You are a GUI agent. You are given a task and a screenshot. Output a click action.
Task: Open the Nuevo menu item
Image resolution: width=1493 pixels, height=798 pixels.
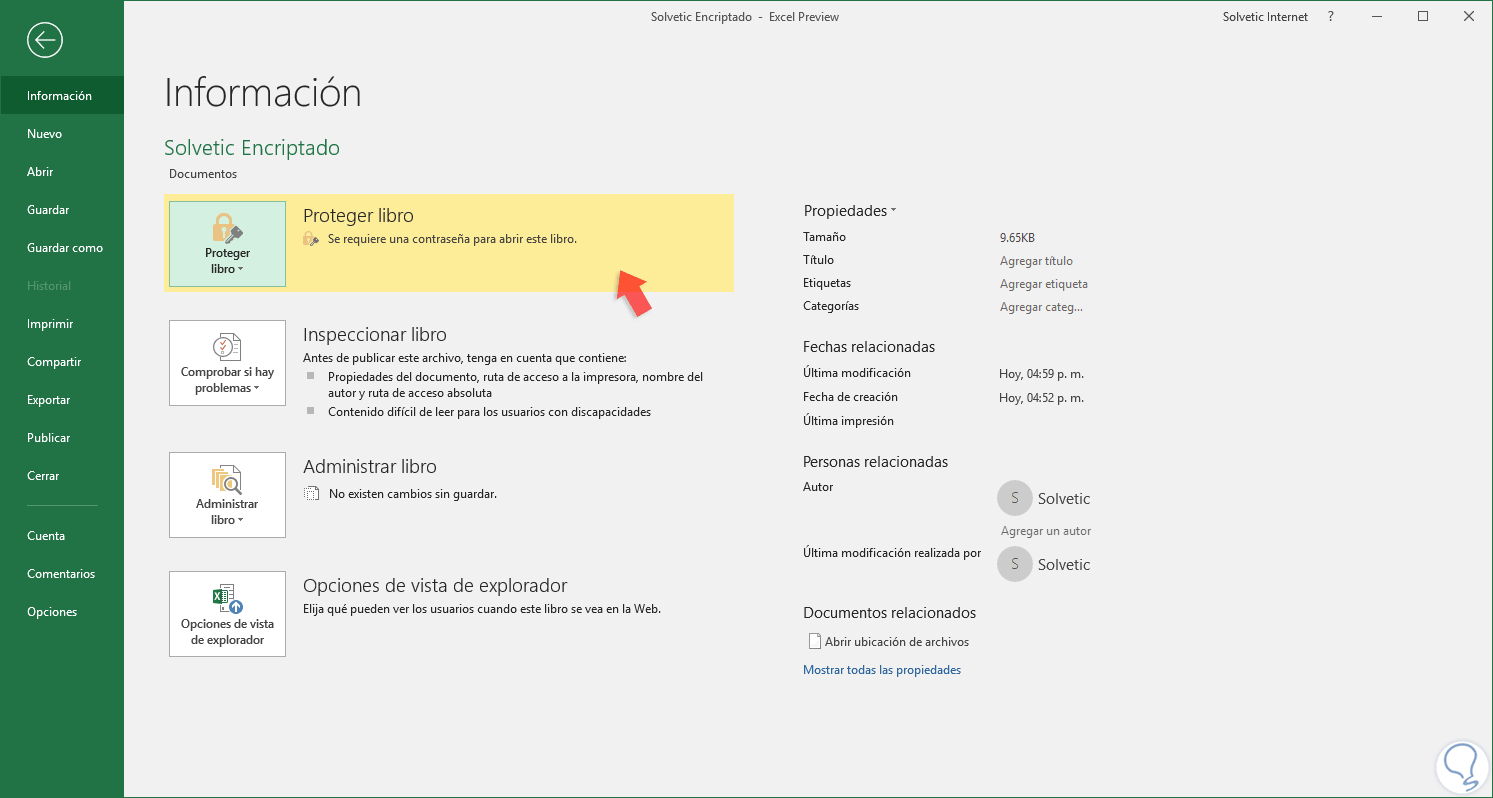pyautogui.click(x=62, y=134)
